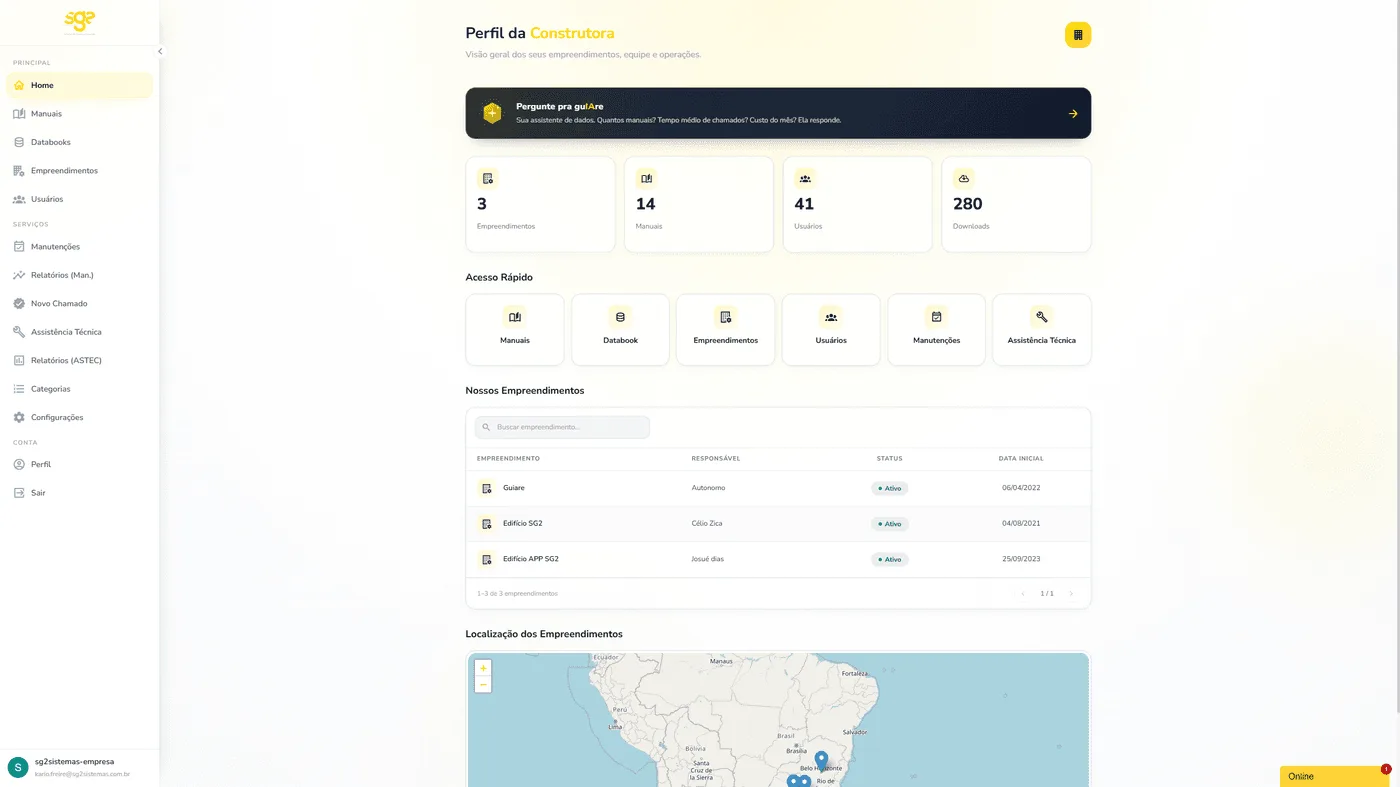Go to previous page of empreendimentos table
1400x787 pixels.
pyautogui.click(x=1023, y=594)
